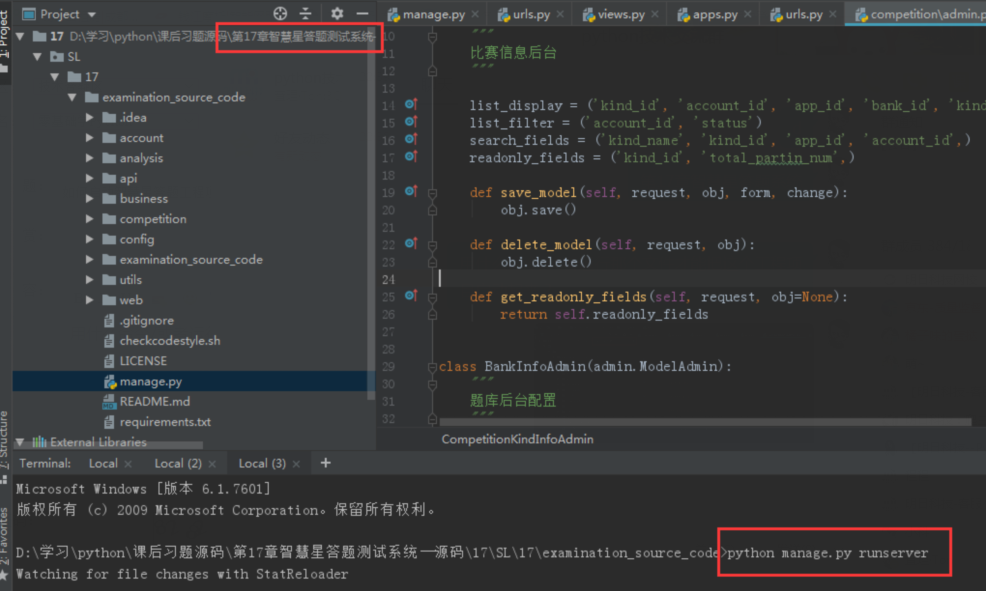The height and width of the screenshot is (591, 986).
Task: Expand the analysis folder
Action: click(x=89, y=158)
